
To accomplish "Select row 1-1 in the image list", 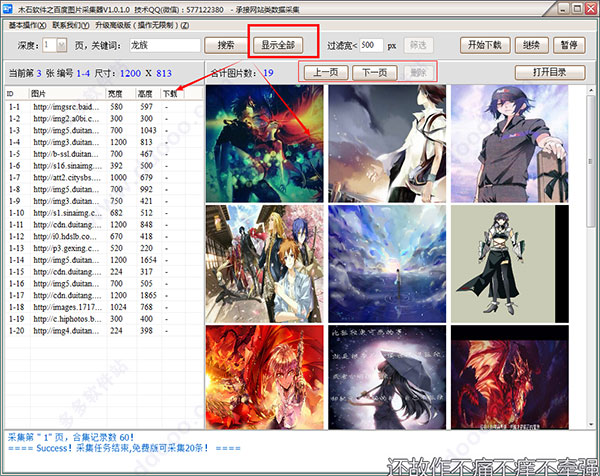I will coord(104,107).
